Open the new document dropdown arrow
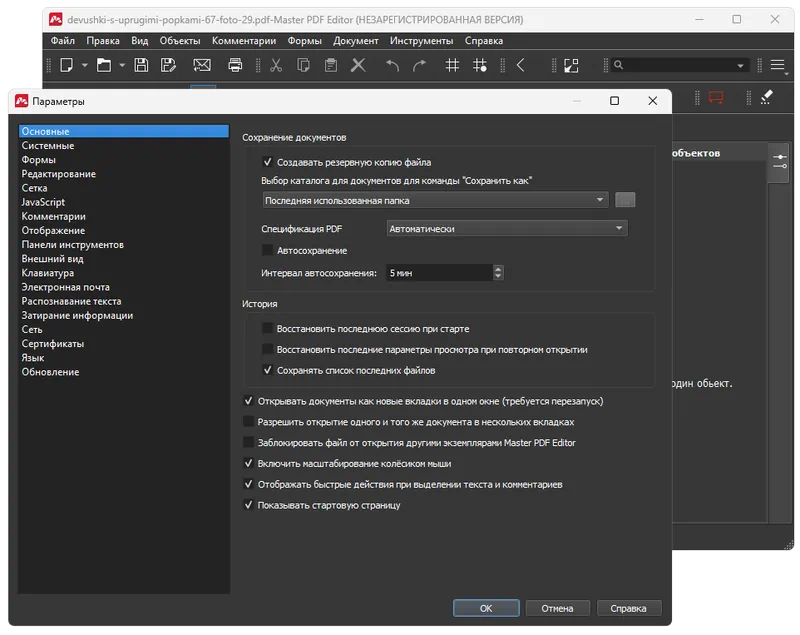 [85, 66]
